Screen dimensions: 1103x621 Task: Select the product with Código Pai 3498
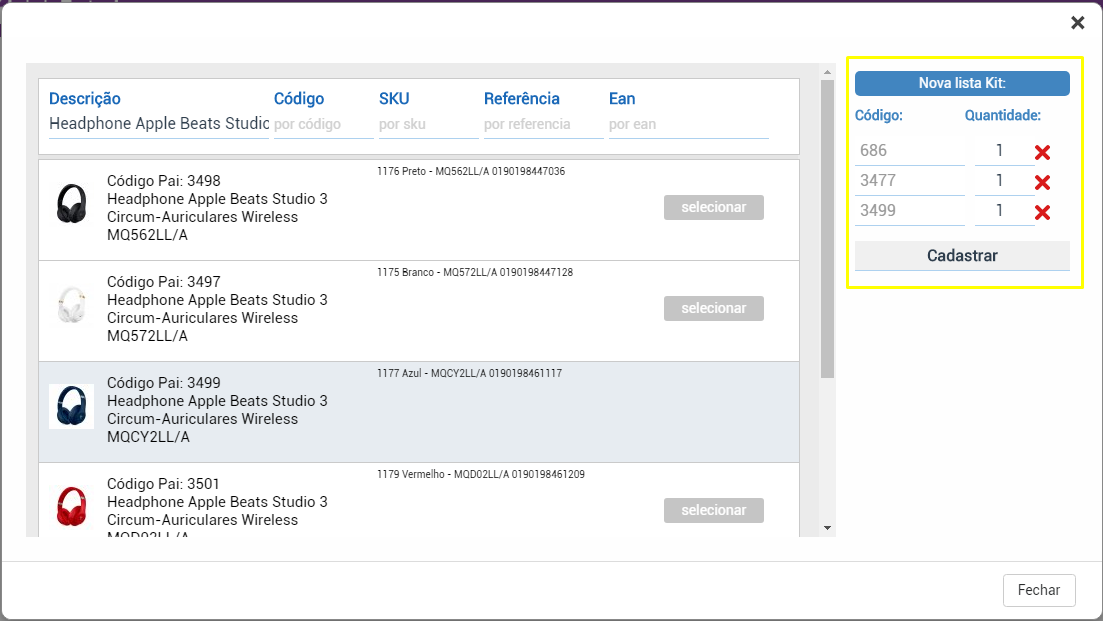click(x=713, y=207)
